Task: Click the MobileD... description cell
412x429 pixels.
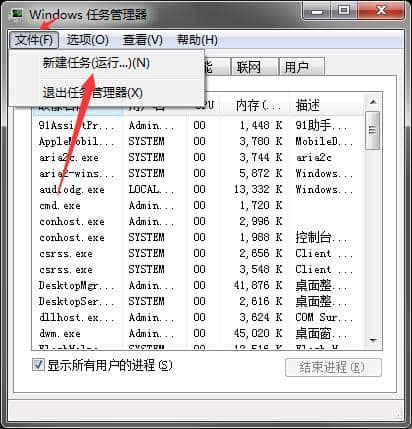Action: pos(324,141)
